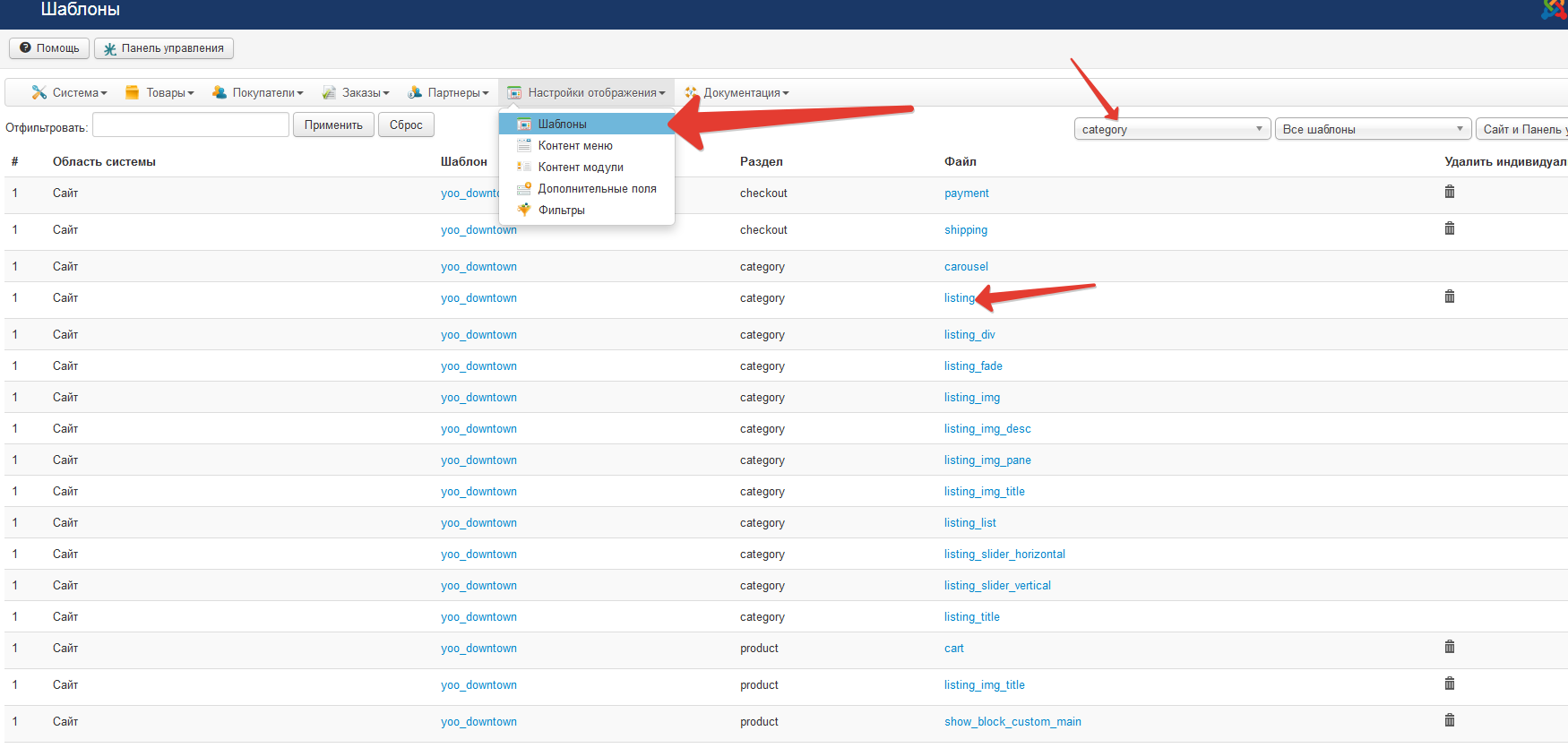The height and width of the screenshot is (748, 1568).
Task: Open the Покупатели dropdown menu
Action: pos(258,93)
